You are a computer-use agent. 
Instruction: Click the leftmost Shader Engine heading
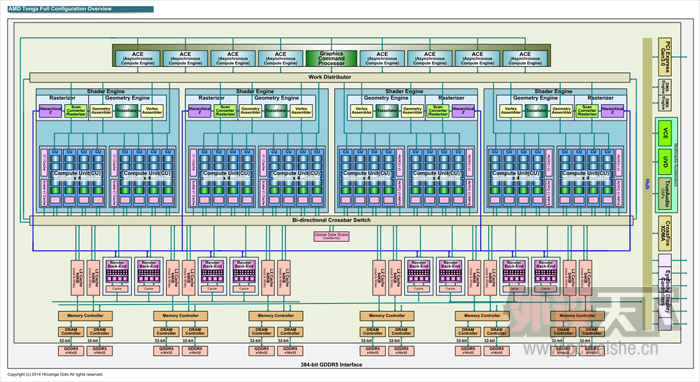(106, 91)
